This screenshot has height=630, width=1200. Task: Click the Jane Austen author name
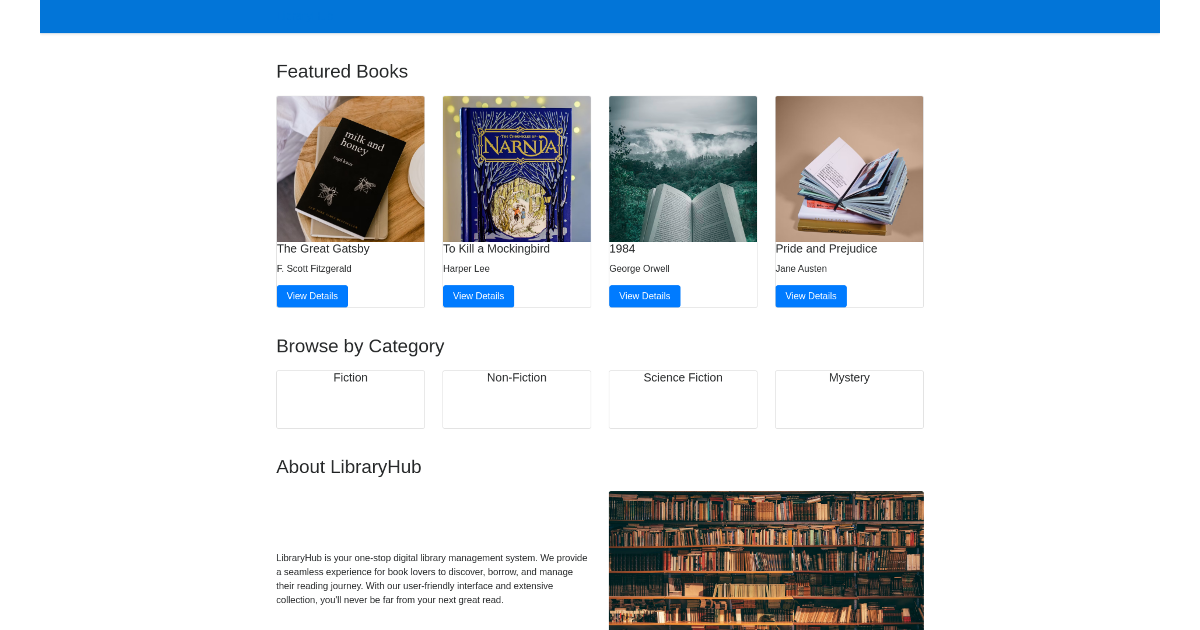click(x=801, y=269)
